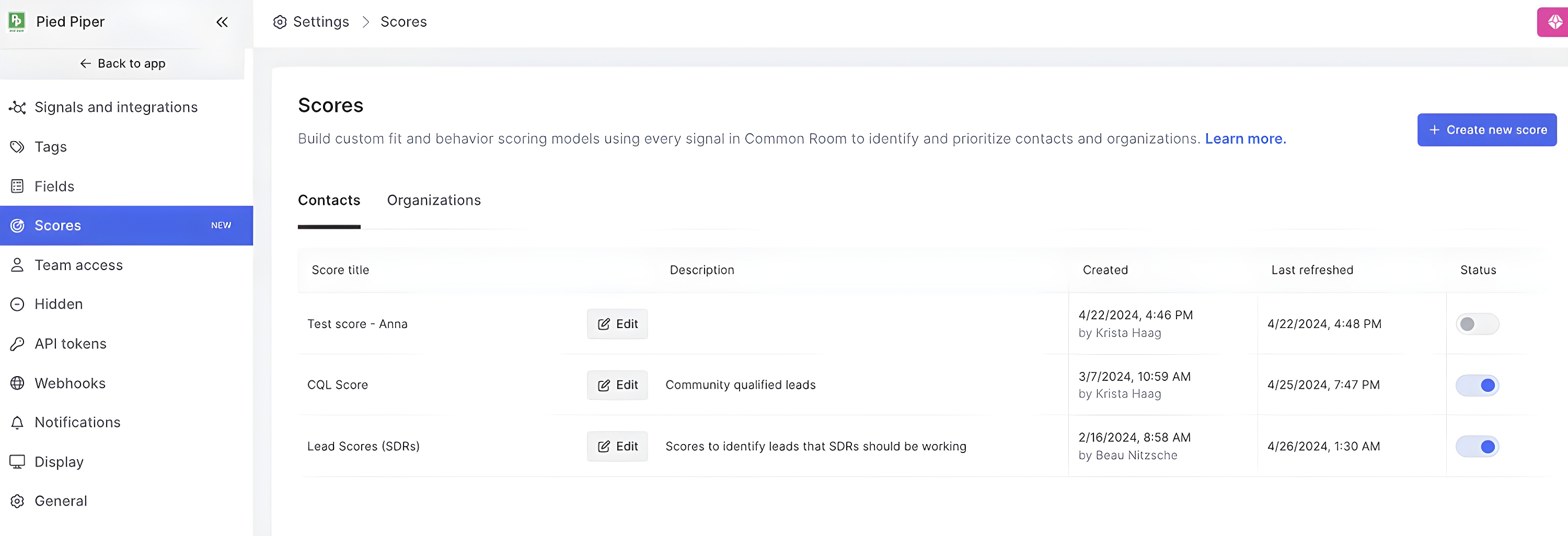Click the API tokens key icon
This screenshot has width=1568, height=536.
click(17, 344)
